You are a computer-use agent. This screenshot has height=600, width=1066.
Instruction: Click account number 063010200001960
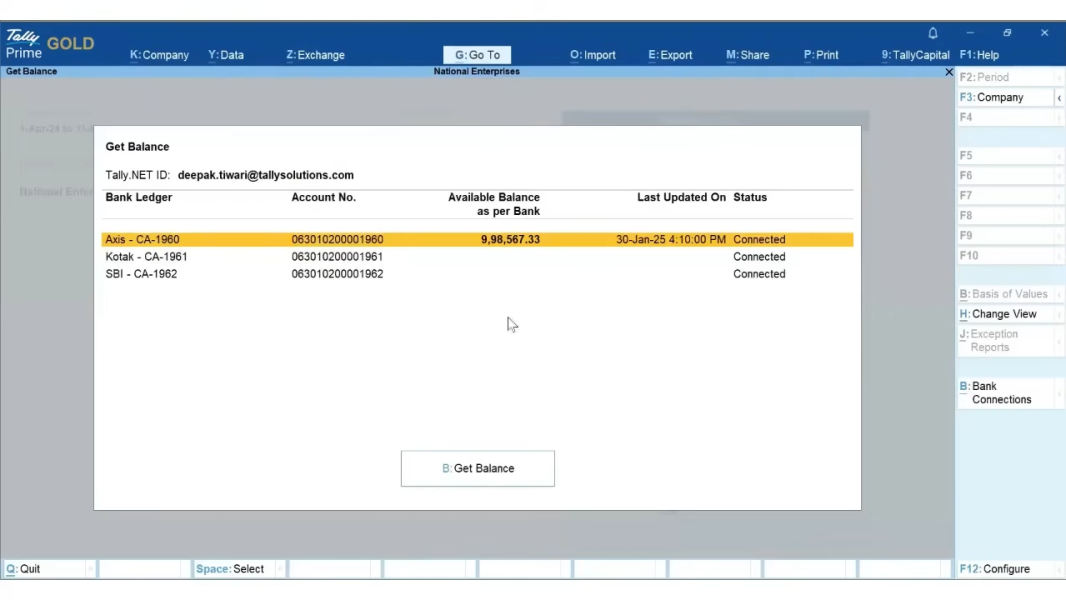pos(337,239)
